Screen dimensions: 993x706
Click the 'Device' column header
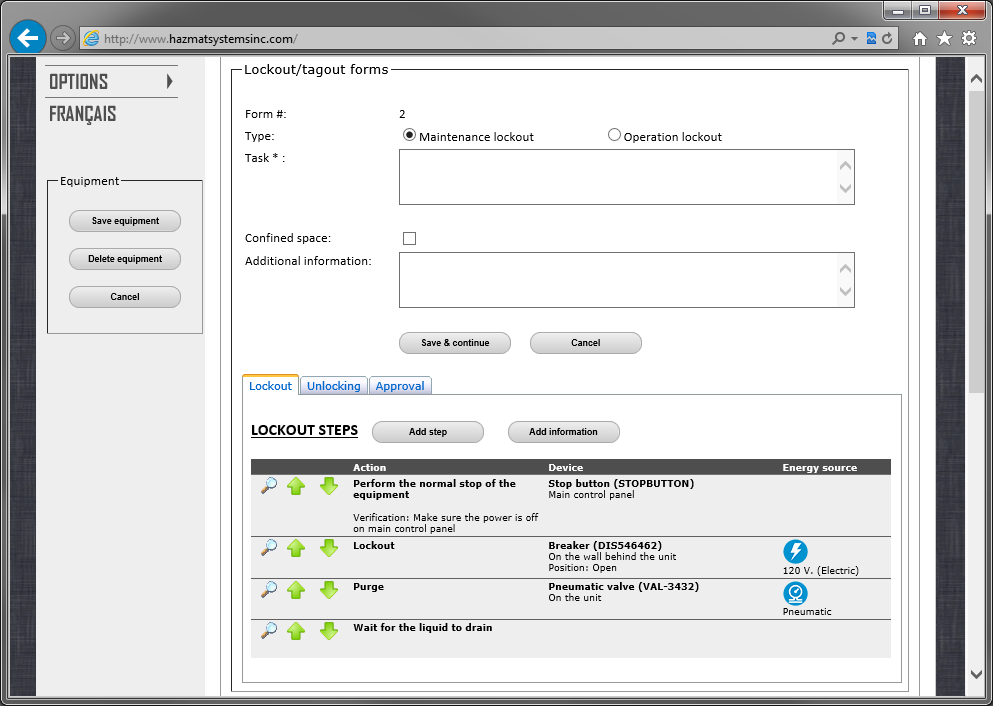click(566, 467)
